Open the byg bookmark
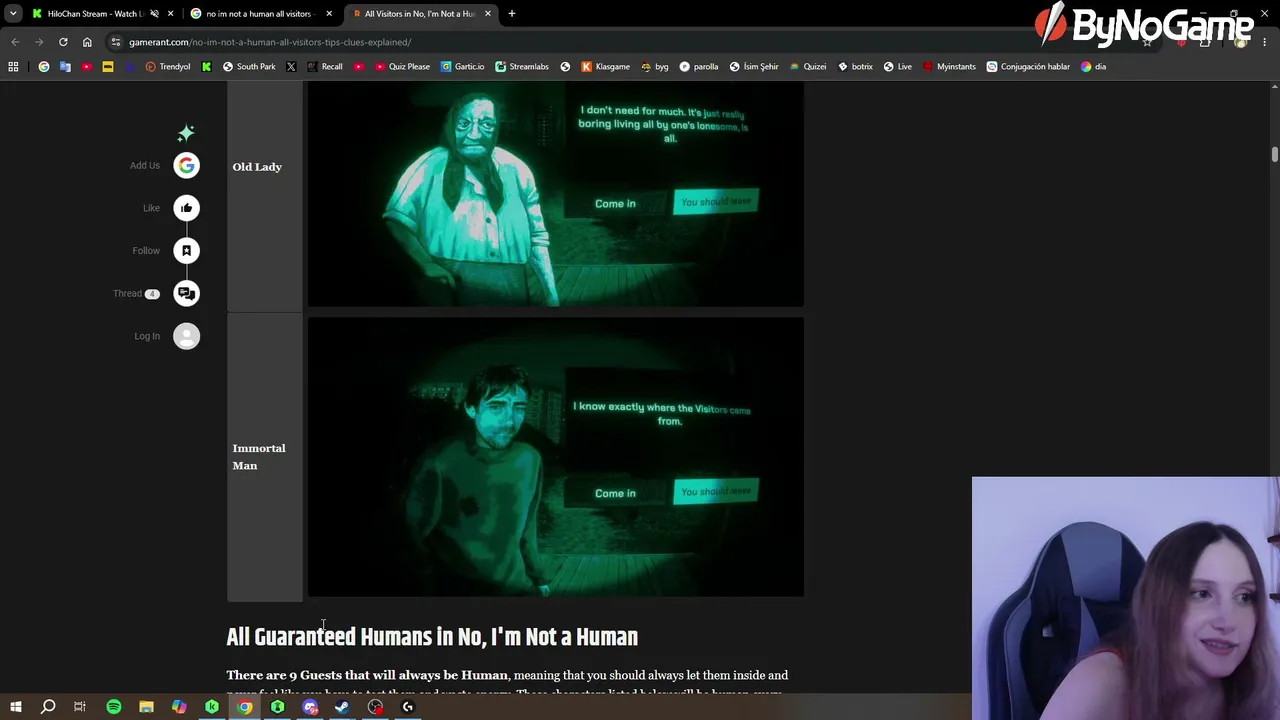This screenshot has height=720, width=1280. 655,67
